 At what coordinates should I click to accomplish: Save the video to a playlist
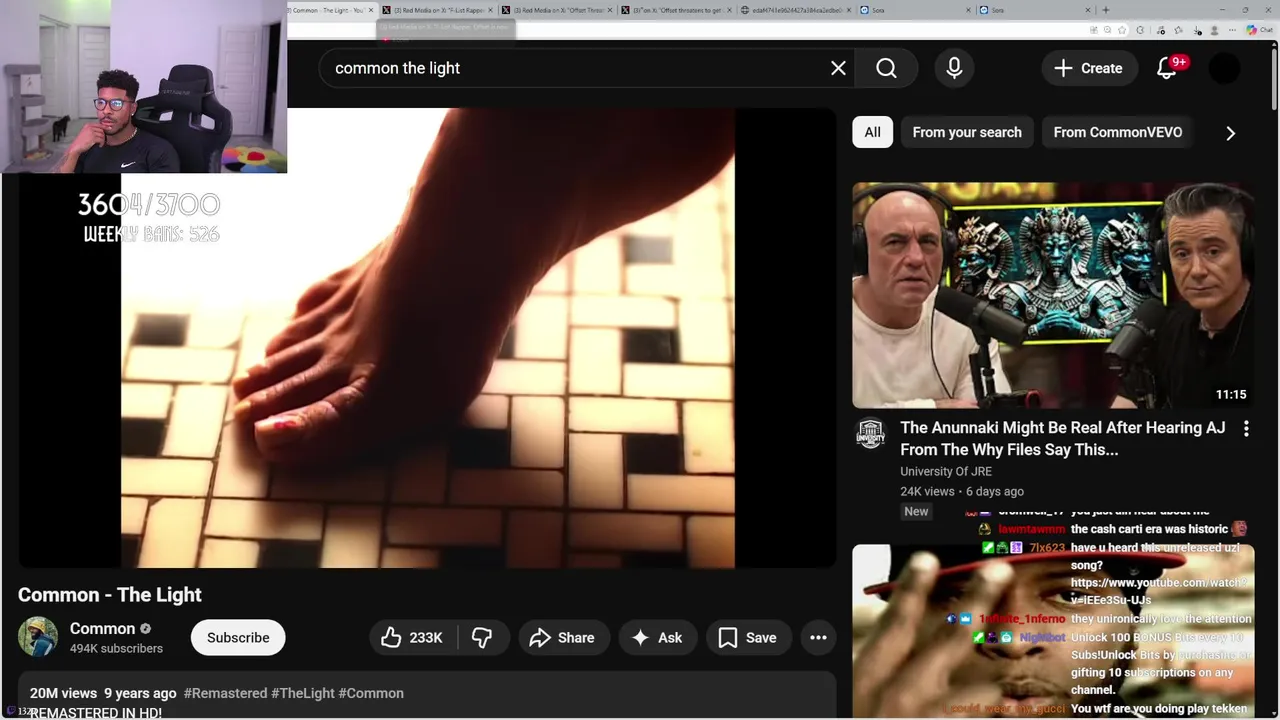click(x=747, y=637)
